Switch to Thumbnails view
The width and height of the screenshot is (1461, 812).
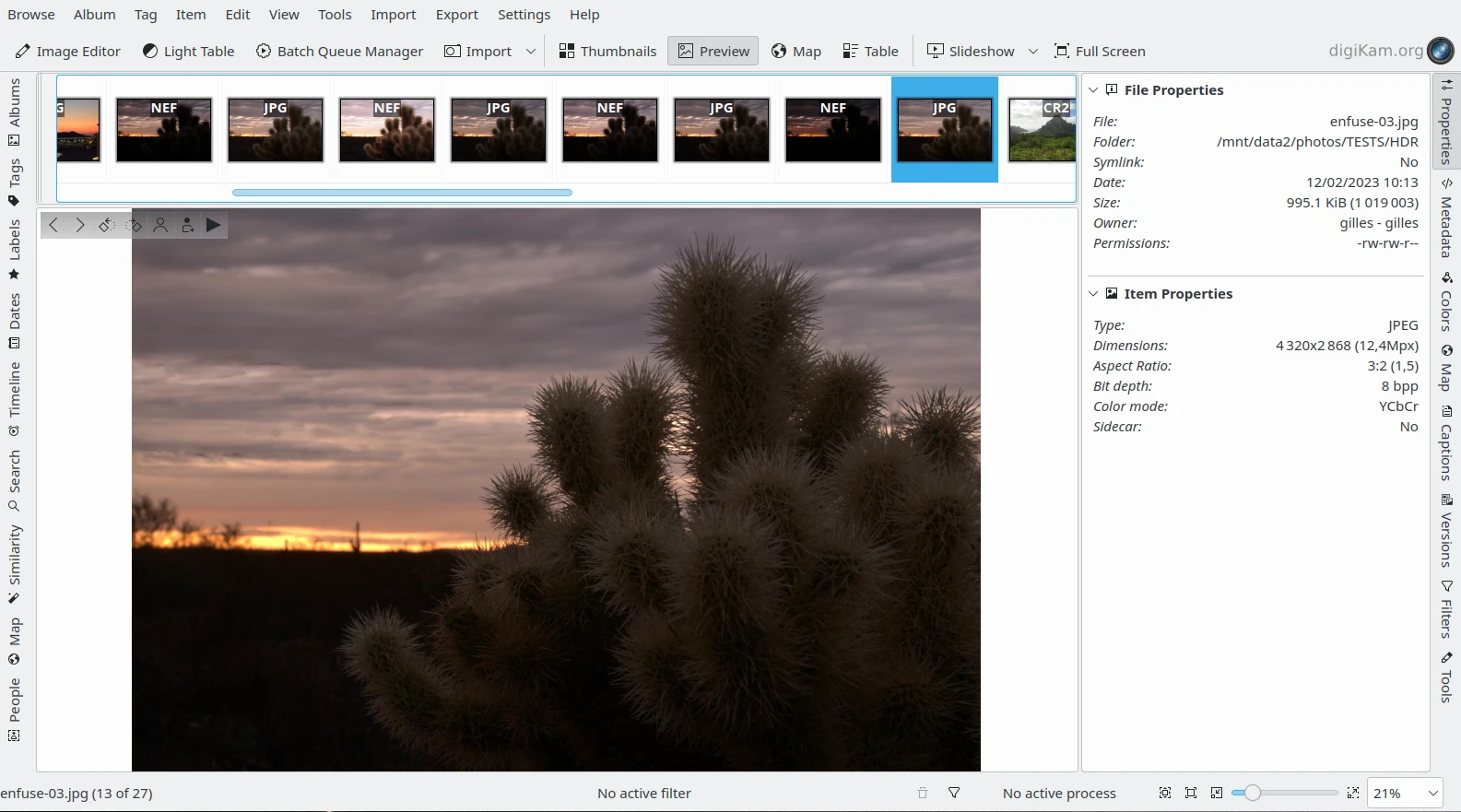[x=607, y=52]
